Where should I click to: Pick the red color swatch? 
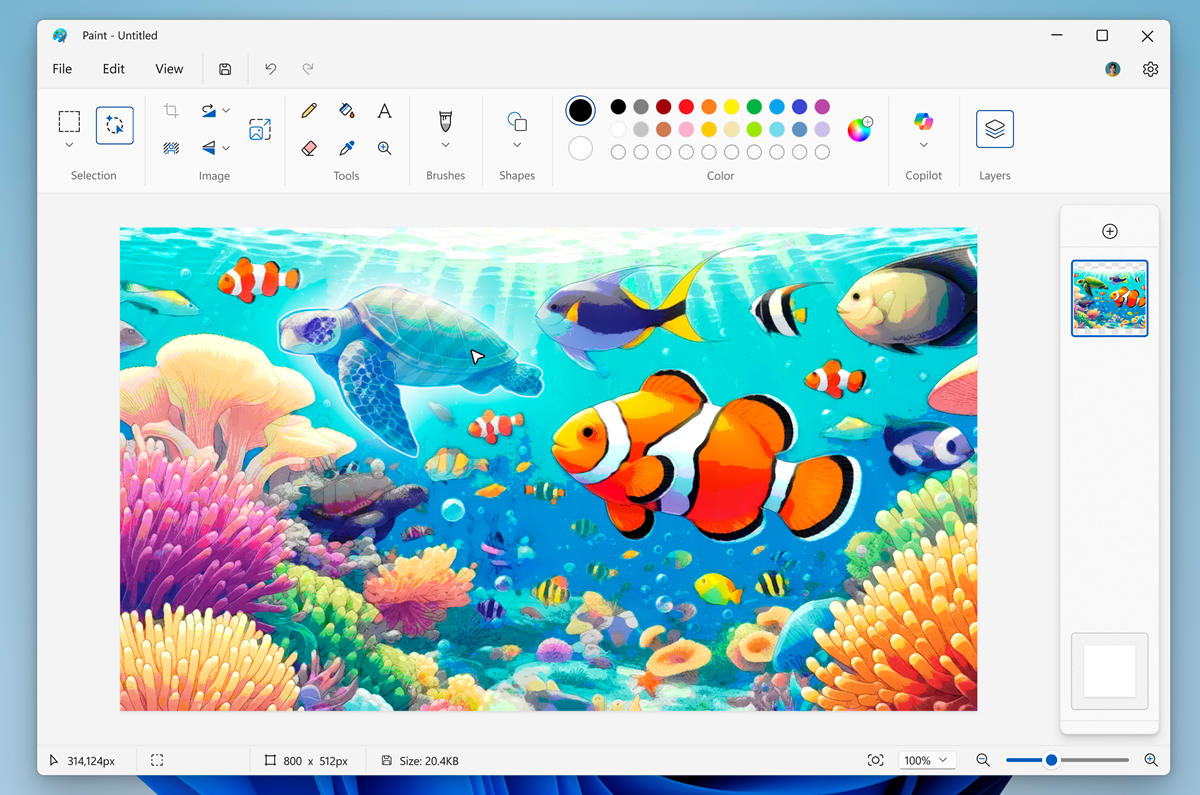pyautogui.click(x=686, y=106)
